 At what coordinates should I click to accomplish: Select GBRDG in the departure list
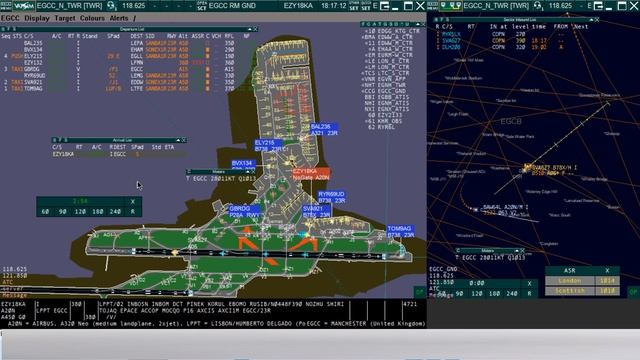pos(32,69)
